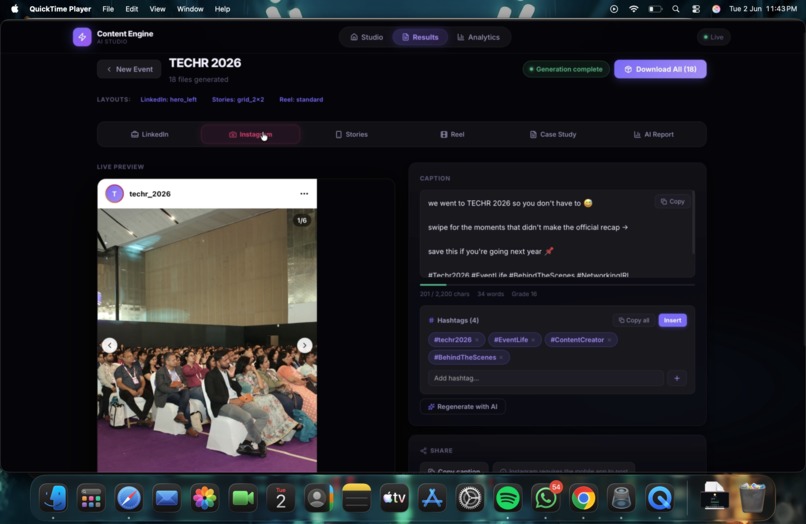Click the Wi-Fi status icon

tap(634, 9)
